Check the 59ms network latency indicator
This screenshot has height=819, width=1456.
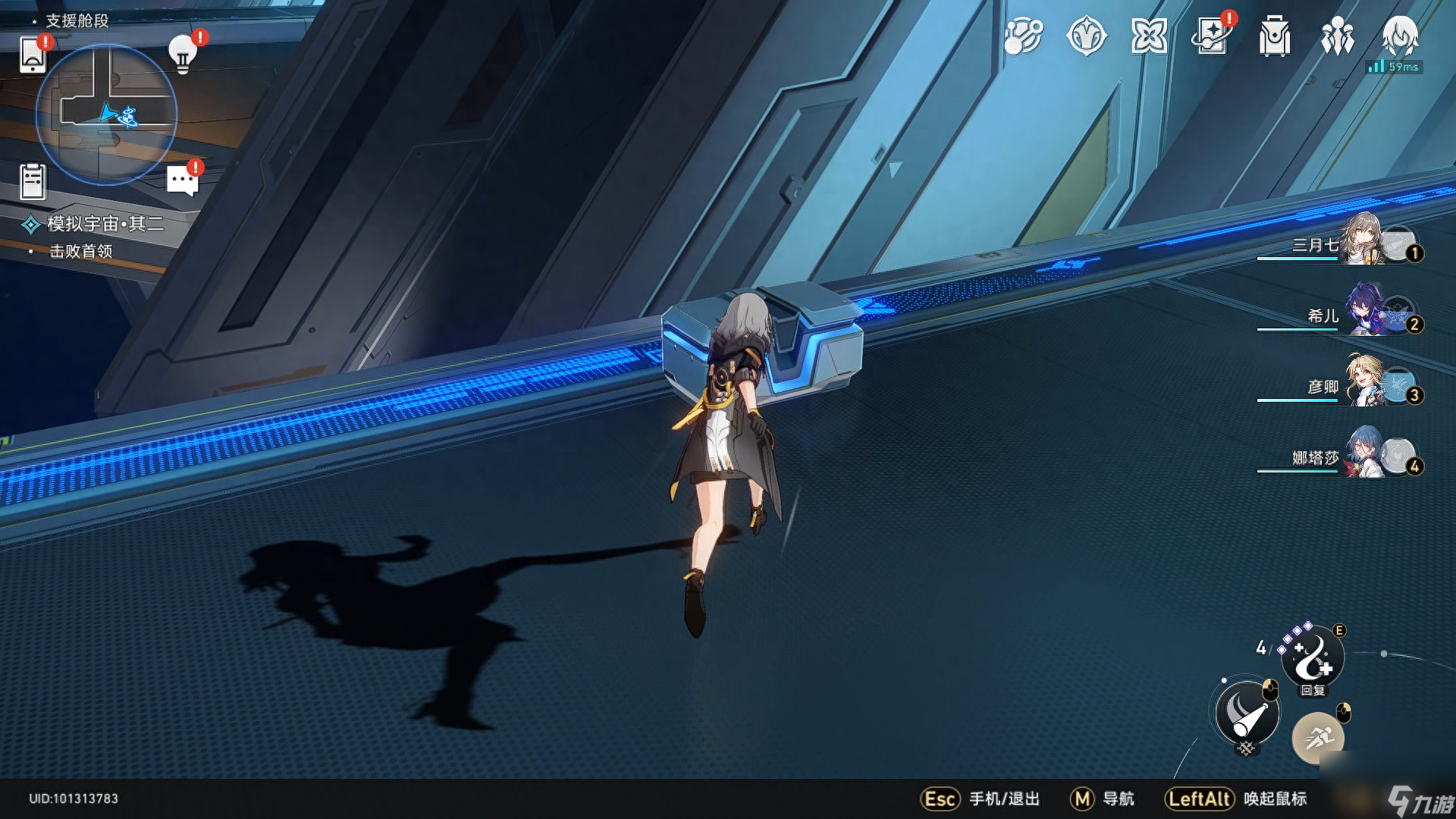click(1394, 67)
